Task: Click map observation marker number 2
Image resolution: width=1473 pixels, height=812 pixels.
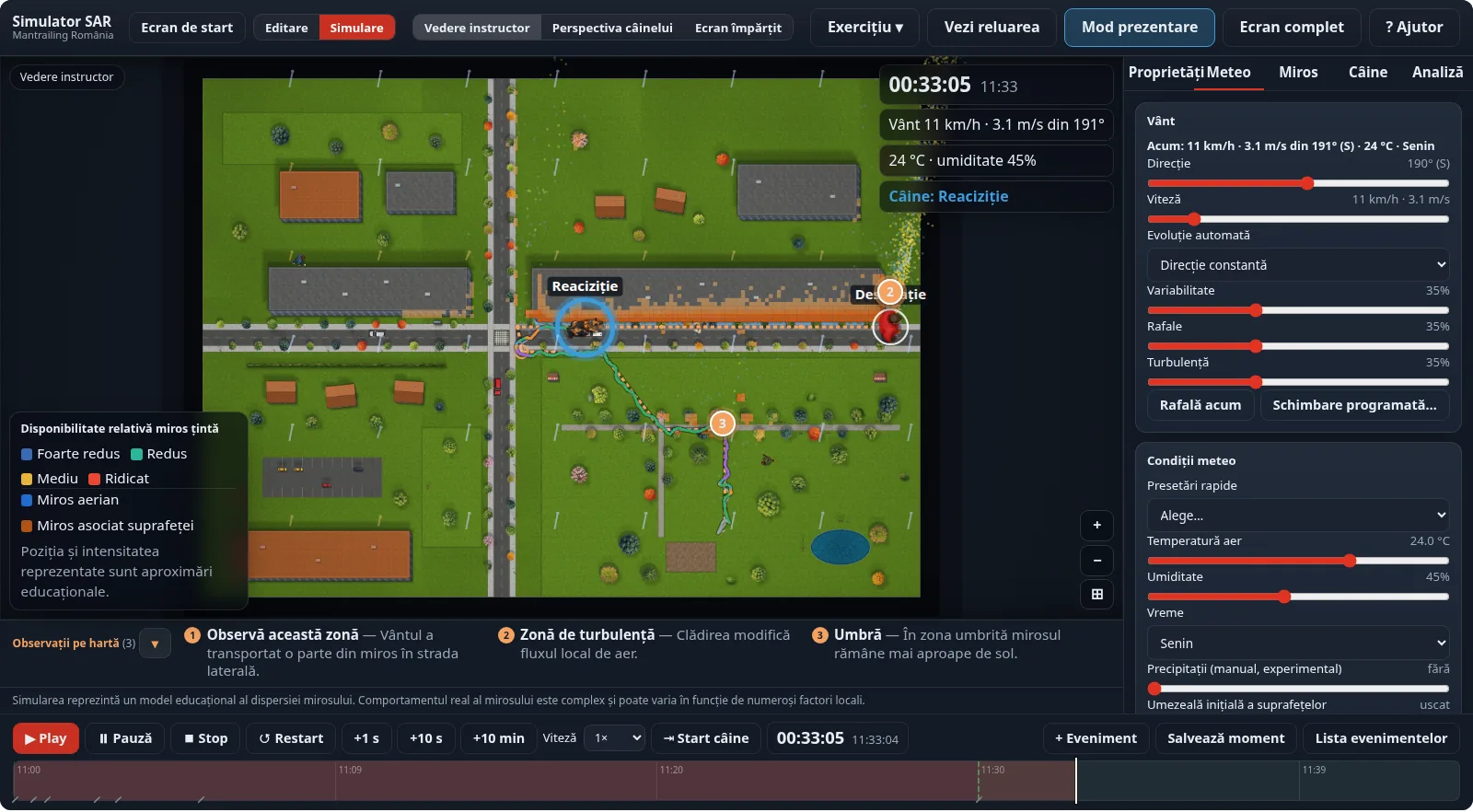Action: click(889, 292)
